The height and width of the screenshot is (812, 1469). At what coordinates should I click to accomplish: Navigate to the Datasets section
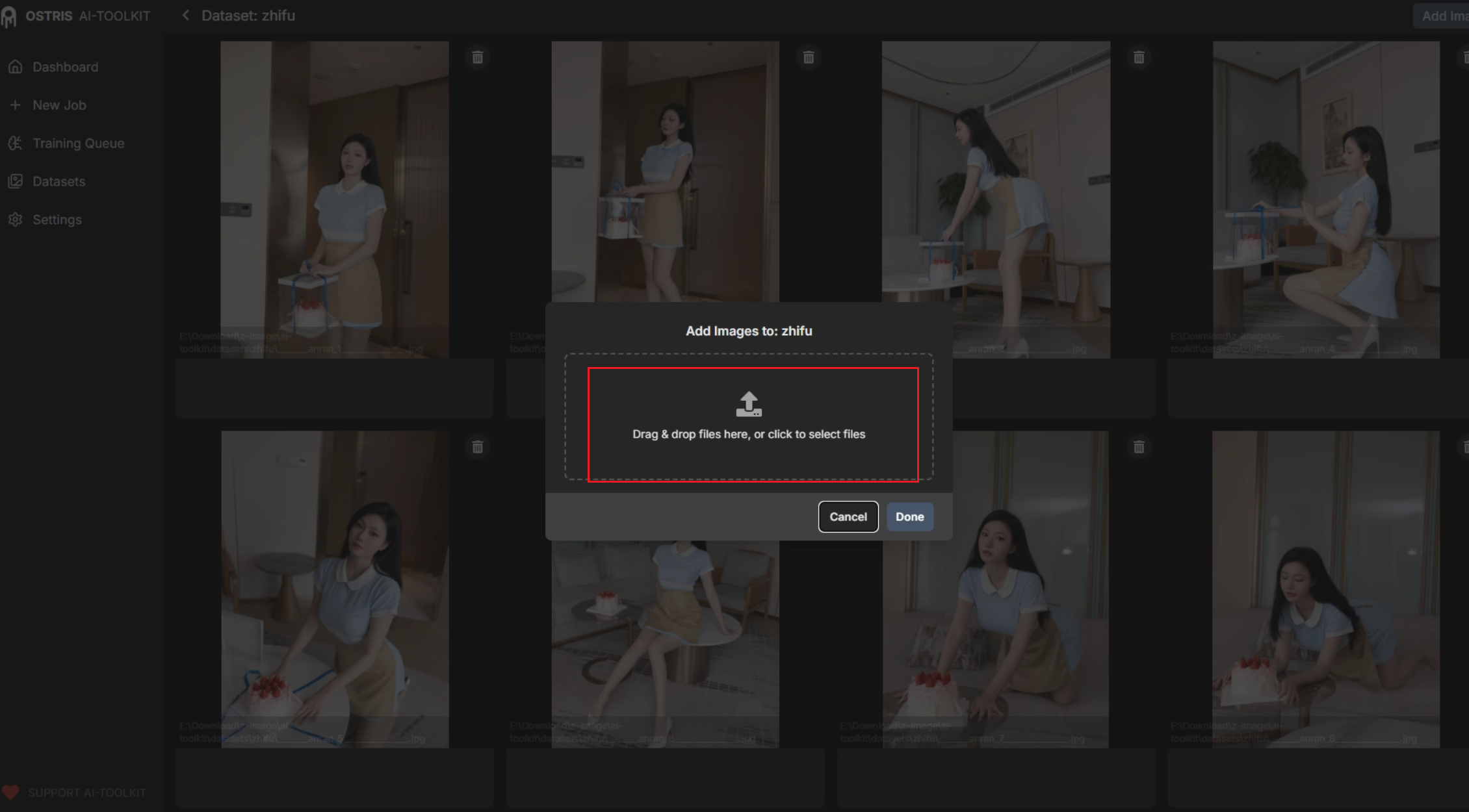pyautogui.click(x=58, y=182)
